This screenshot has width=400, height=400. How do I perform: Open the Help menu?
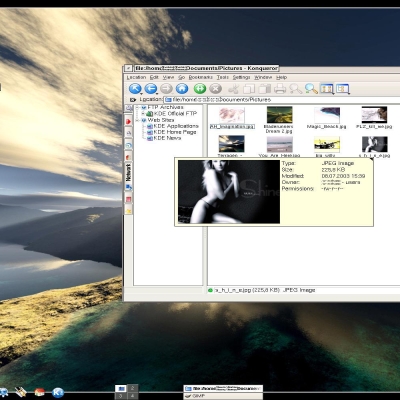click(282, 77)
